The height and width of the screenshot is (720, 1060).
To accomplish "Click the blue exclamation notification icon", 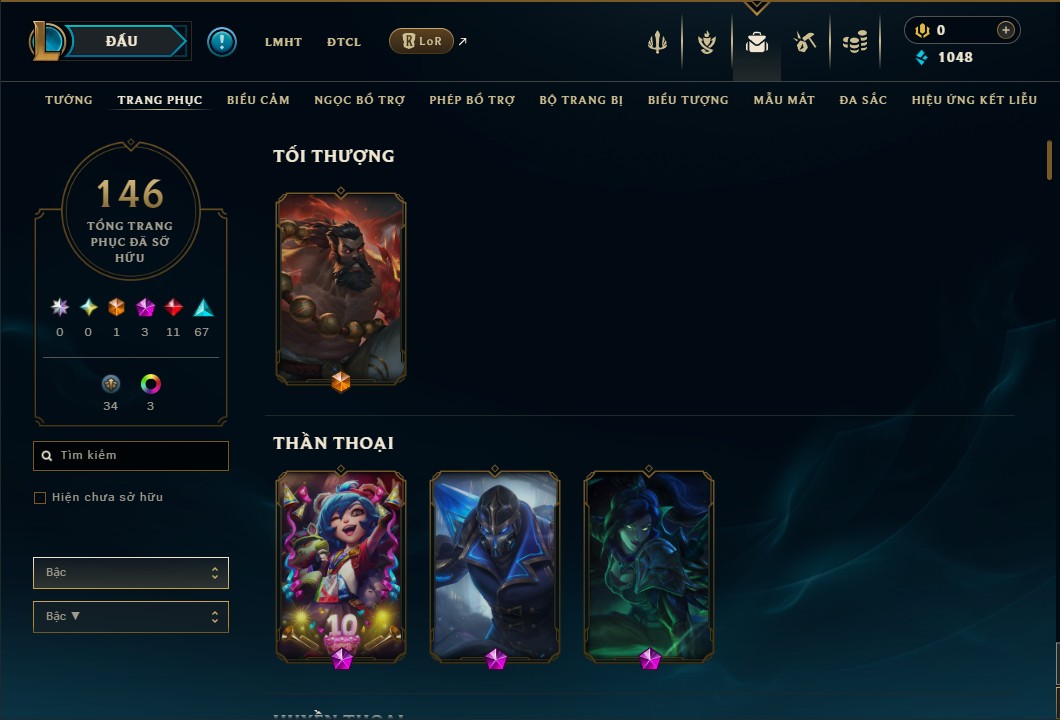I will pyautogui.click(x=222, y=42).
